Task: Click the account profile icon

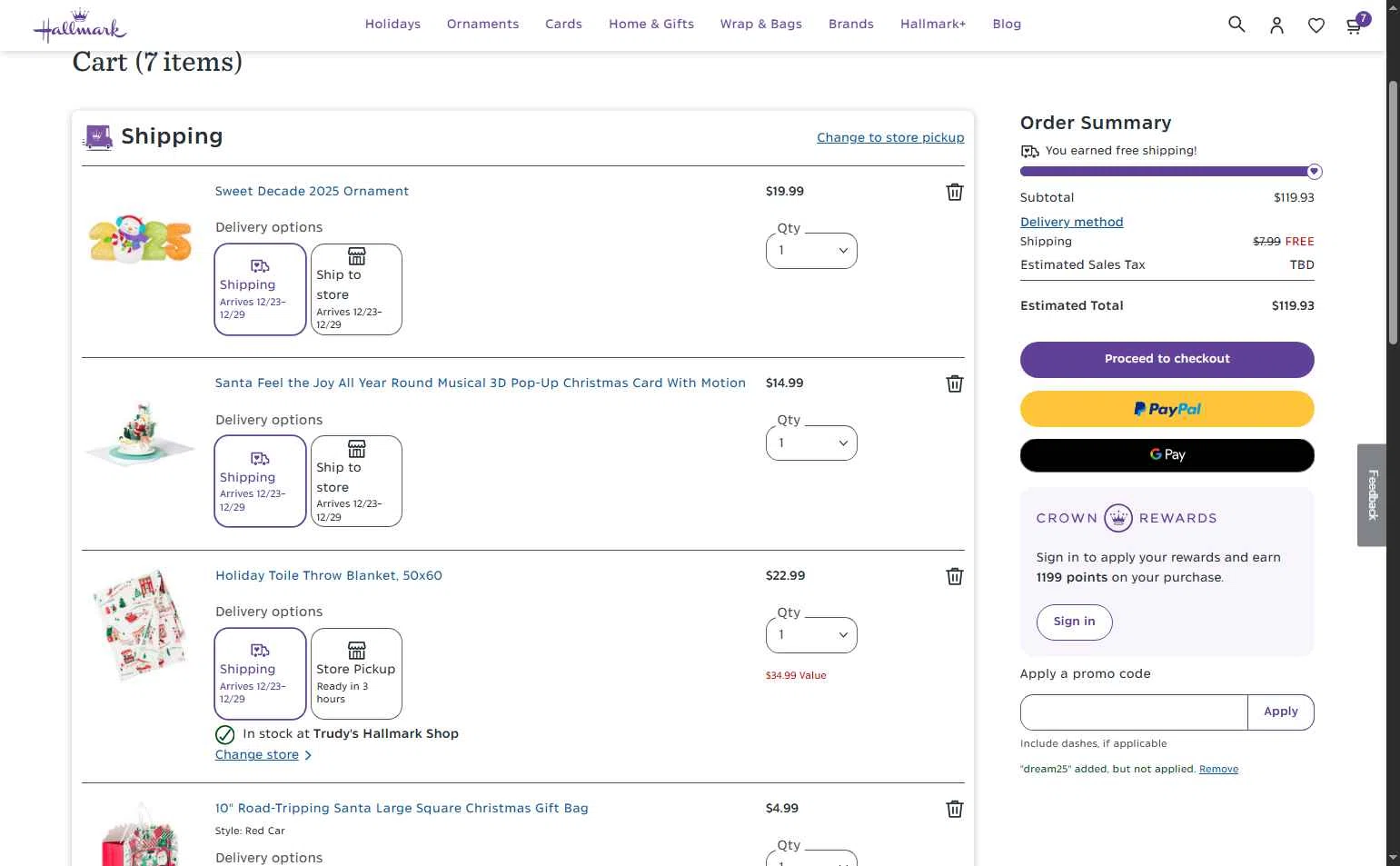Action: point(1276,25)
